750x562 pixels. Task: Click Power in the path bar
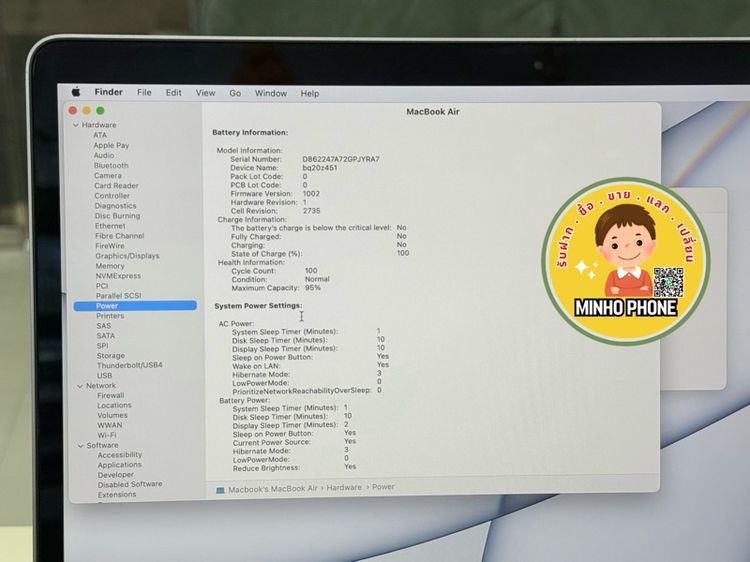pos(383,487)
